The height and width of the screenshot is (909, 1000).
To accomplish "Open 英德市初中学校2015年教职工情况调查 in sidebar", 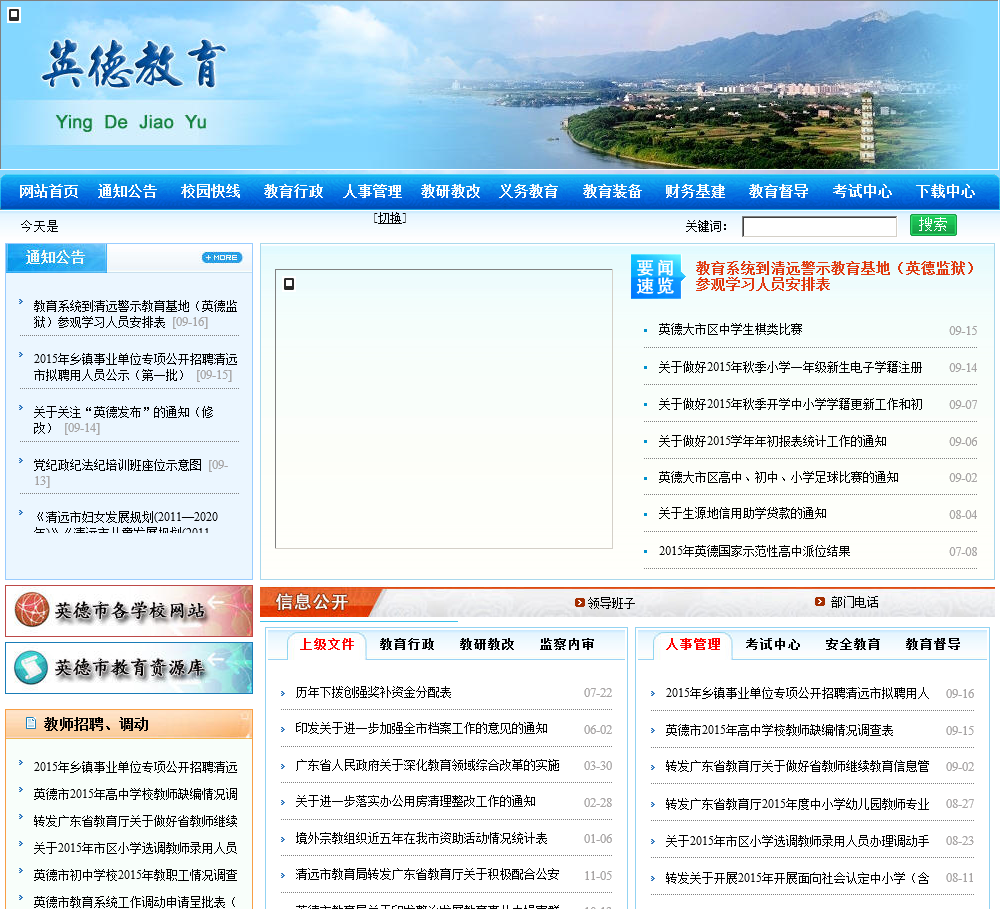I will (x=135, y=875).
